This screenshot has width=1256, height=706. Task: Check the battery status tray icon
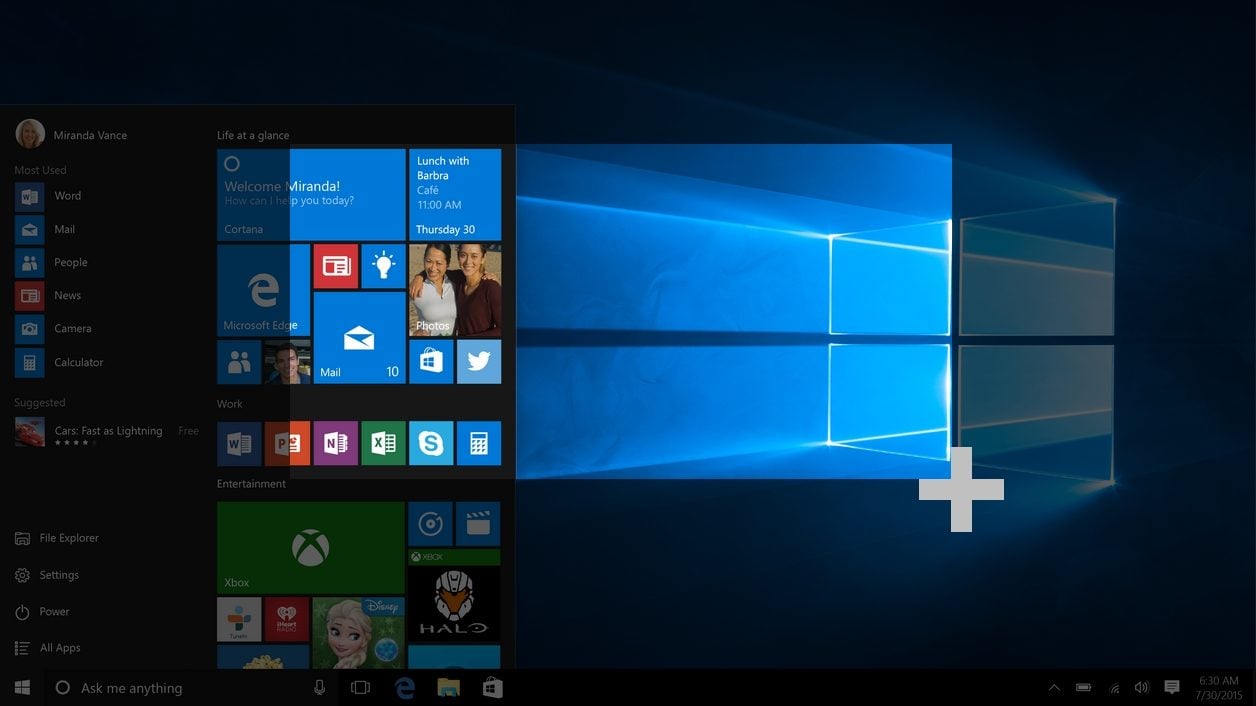coord(1083,688)
